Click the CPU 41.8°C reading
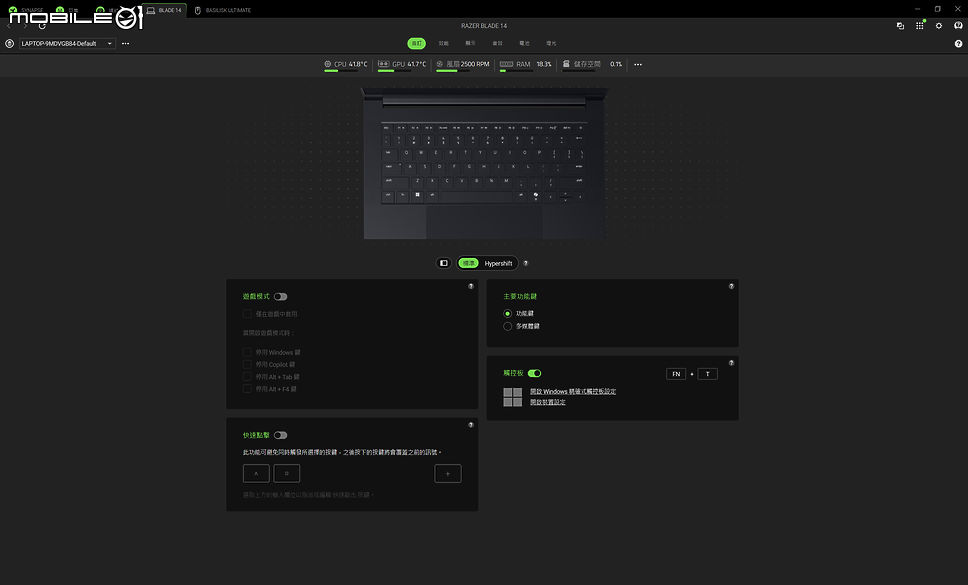Image resolution: width=968 pixels, height=585 pixels. click(358, 64)
